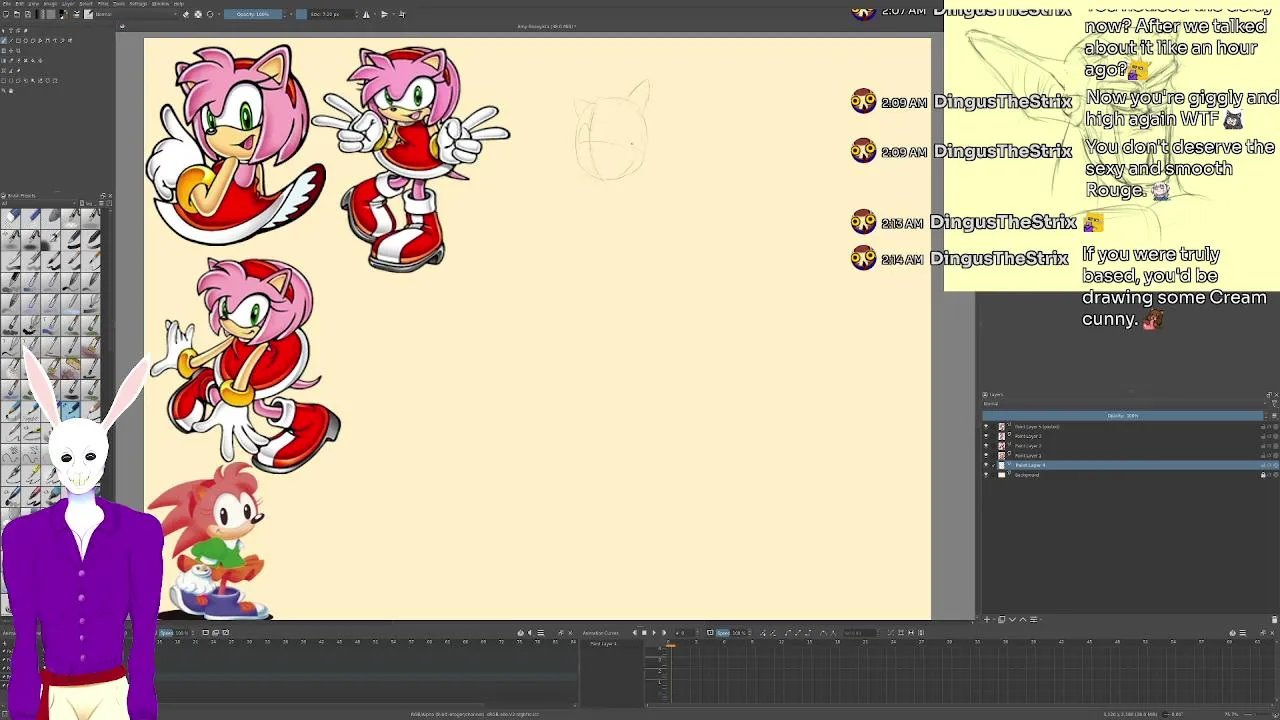The image size is (1280, 720).
Task: Select the Text tool
Action: [11, 31]
